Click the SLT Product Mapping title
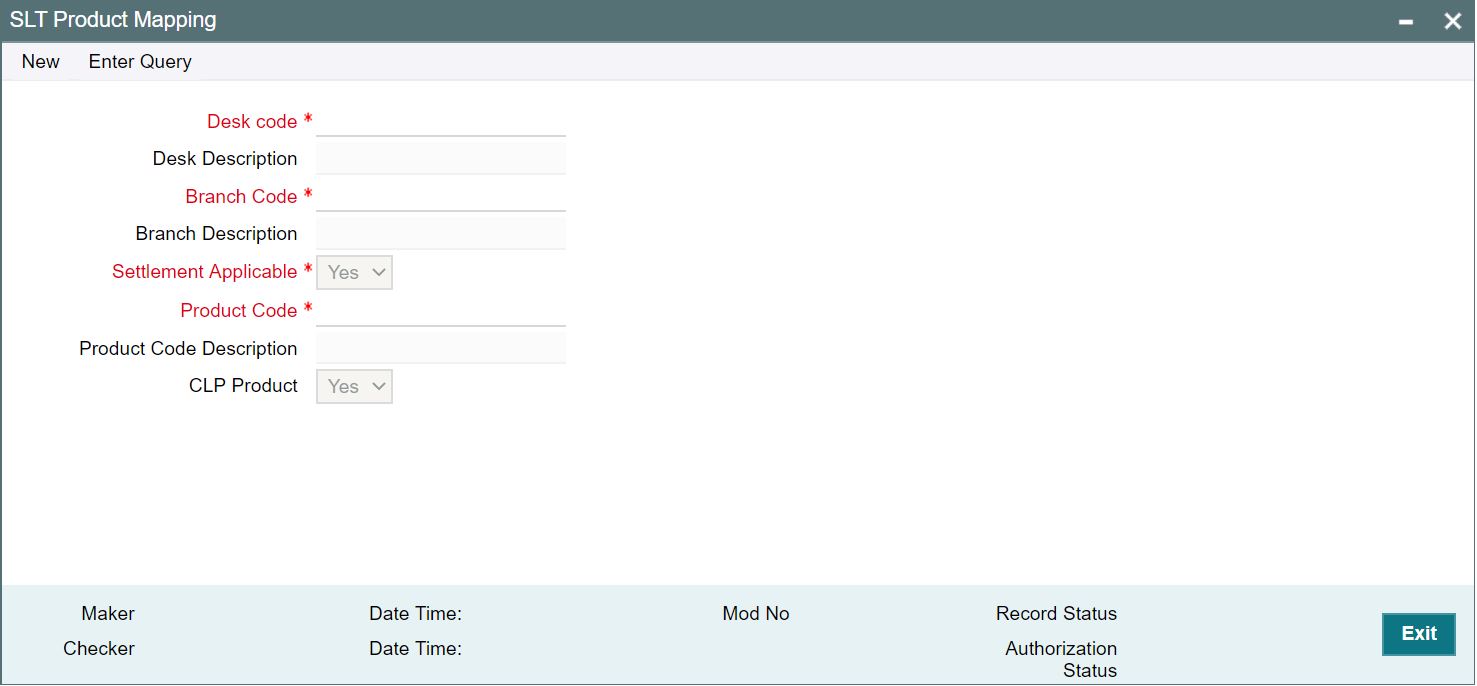This screenshot has height=686, width=1477. [113, 20]
